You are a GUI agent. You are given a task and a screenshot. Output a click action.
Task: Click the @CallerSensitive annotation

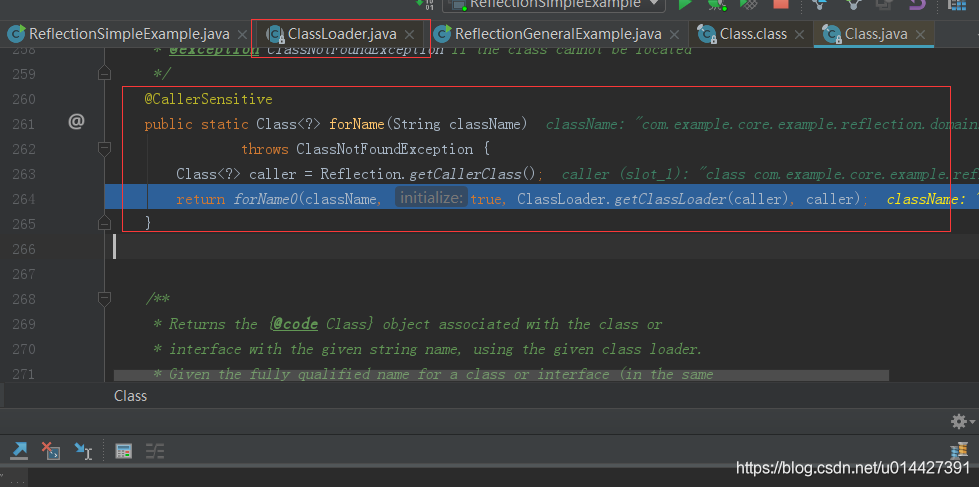(x=209, y=99)
